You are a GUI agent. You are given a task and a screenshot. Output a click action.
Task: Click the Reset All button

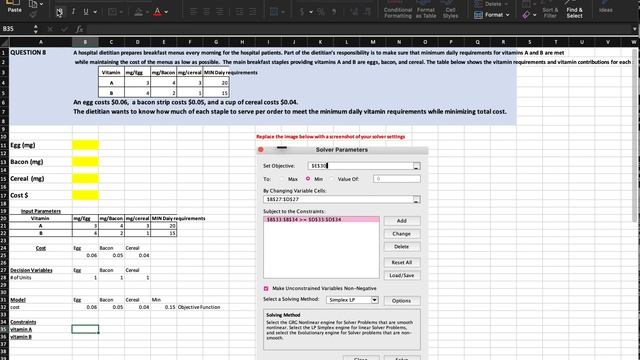click(x=402, y=262)
